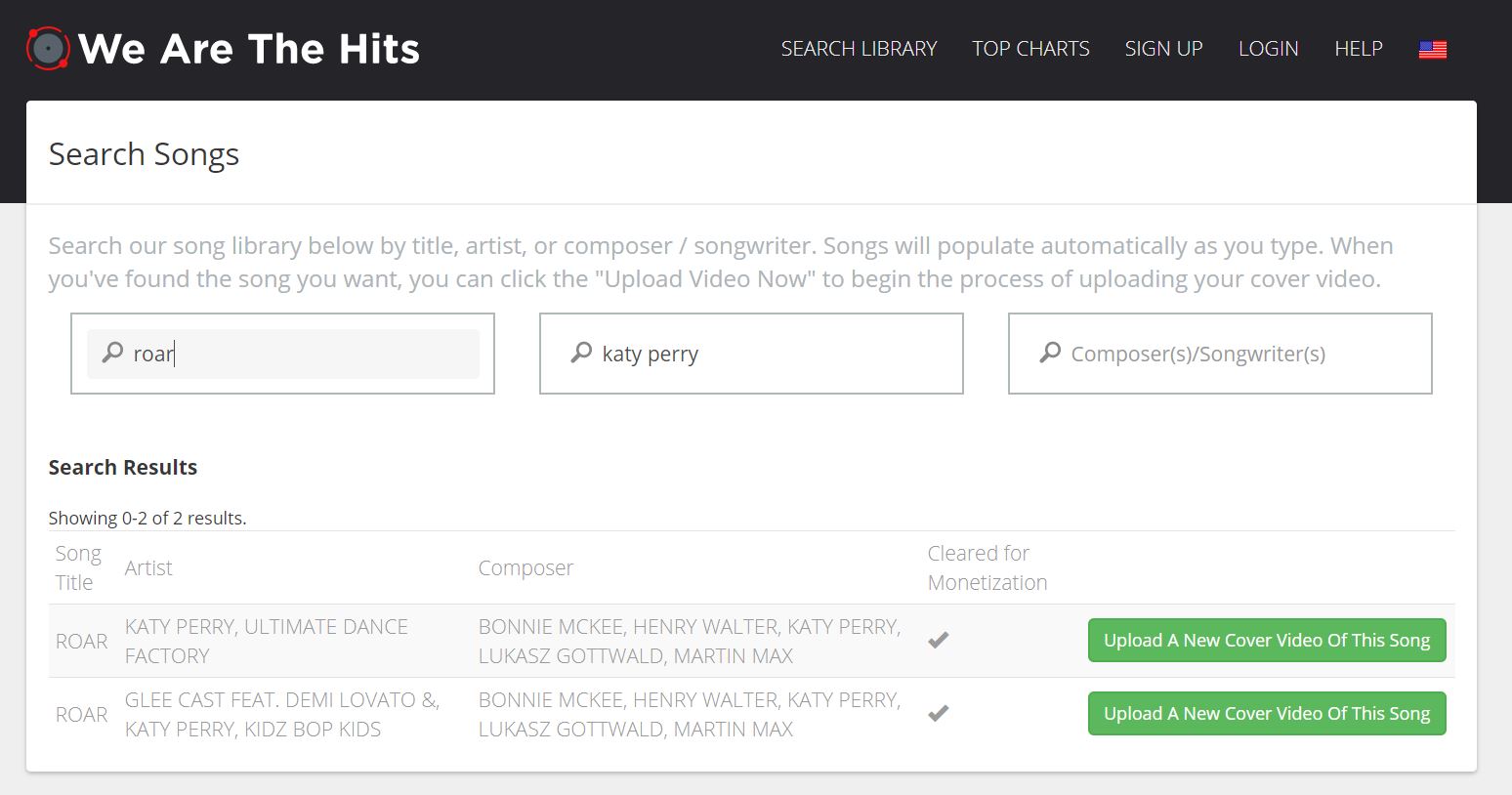Image resolution: width=1512 pixels, height=795 pixels.
Task: Go to Top Charts
Action: coord(1030,49)
